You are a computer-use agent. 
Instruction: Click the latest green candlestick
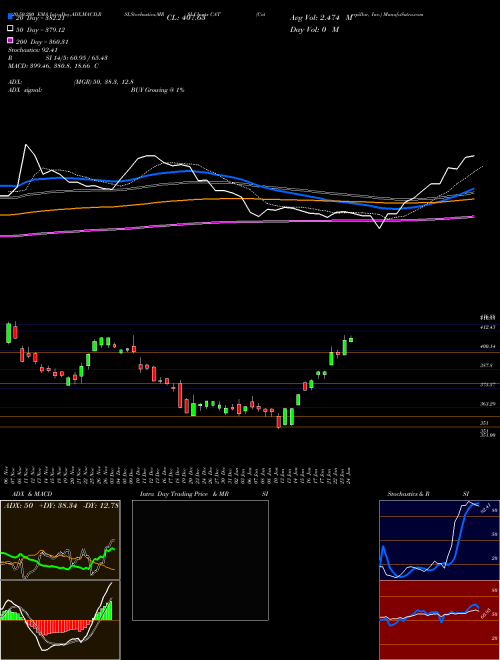click(351, 340)
